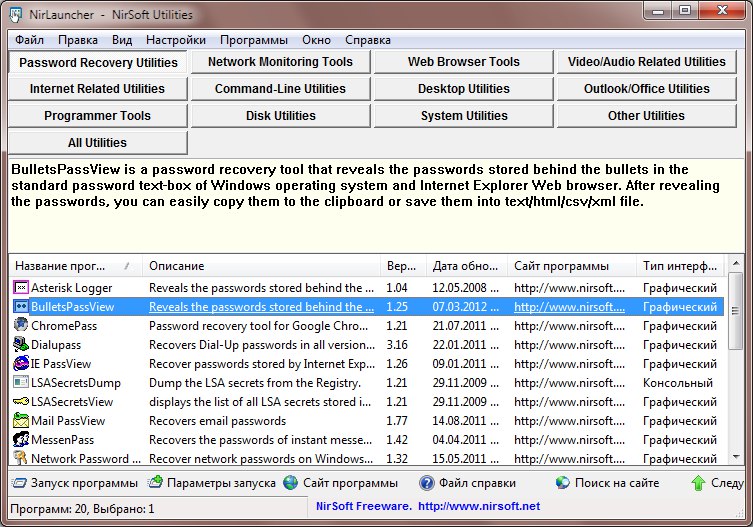Click scrollbar up arrow in program list
This screenshot has width=753, height=527.
tap(736, 263)
